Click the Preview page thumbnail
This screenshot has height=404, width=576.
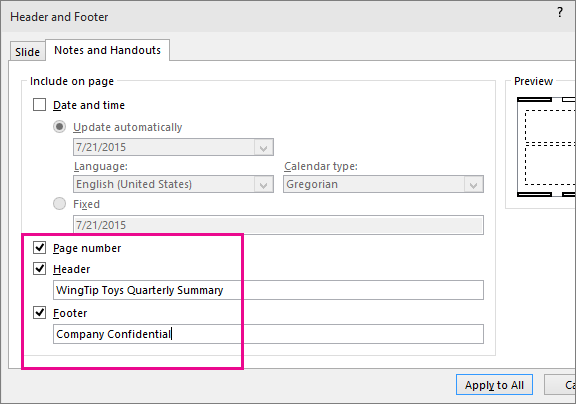(546, 147)
